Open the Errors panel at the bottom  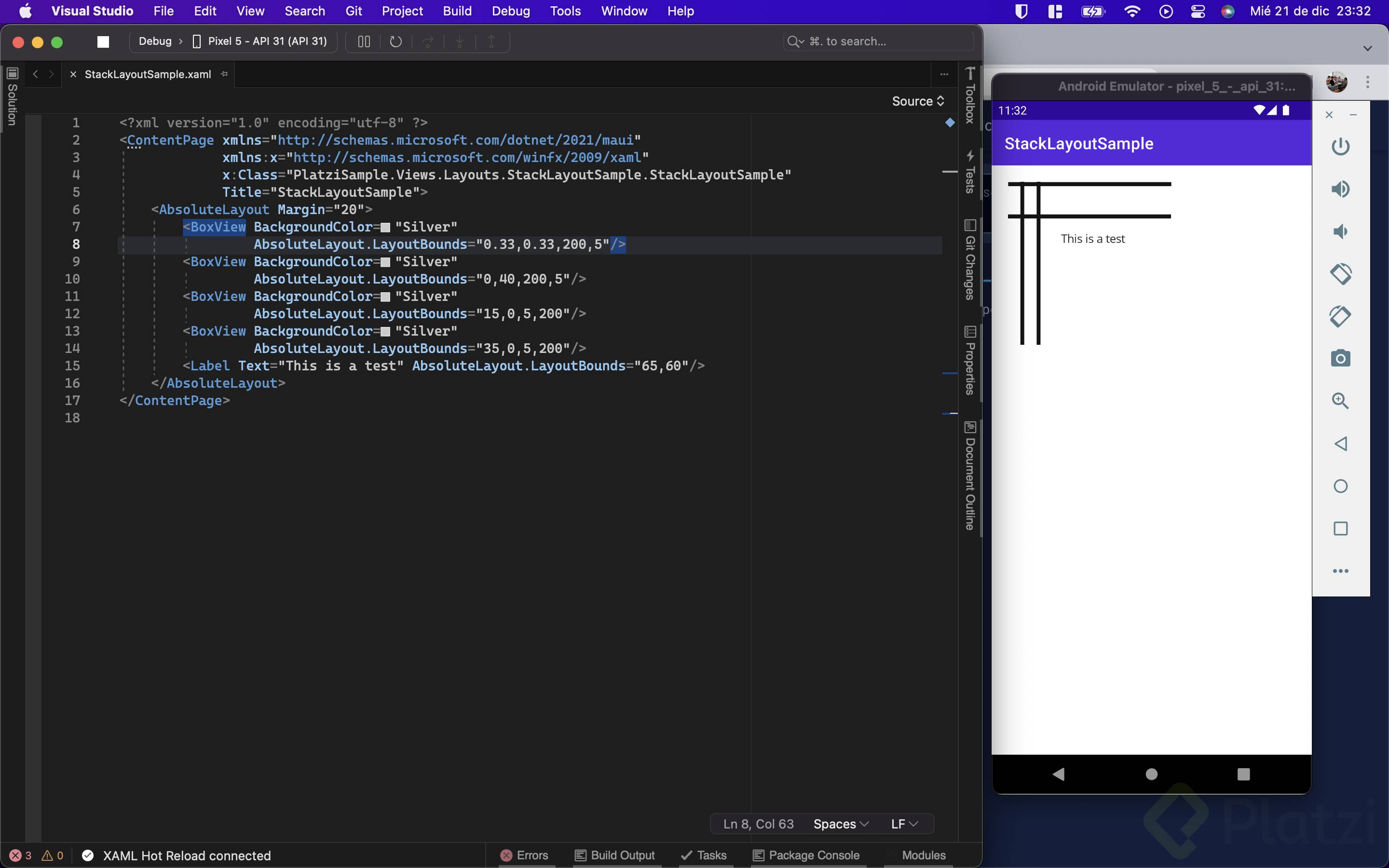[524, 855]
